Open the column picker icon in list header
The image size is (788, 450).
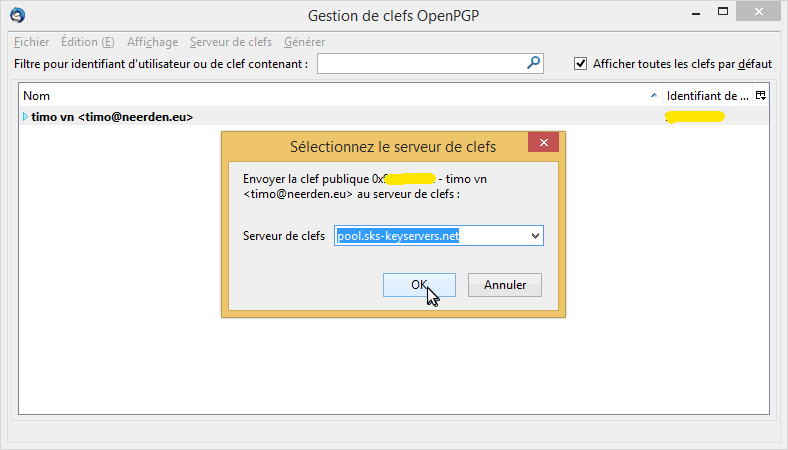761,96
